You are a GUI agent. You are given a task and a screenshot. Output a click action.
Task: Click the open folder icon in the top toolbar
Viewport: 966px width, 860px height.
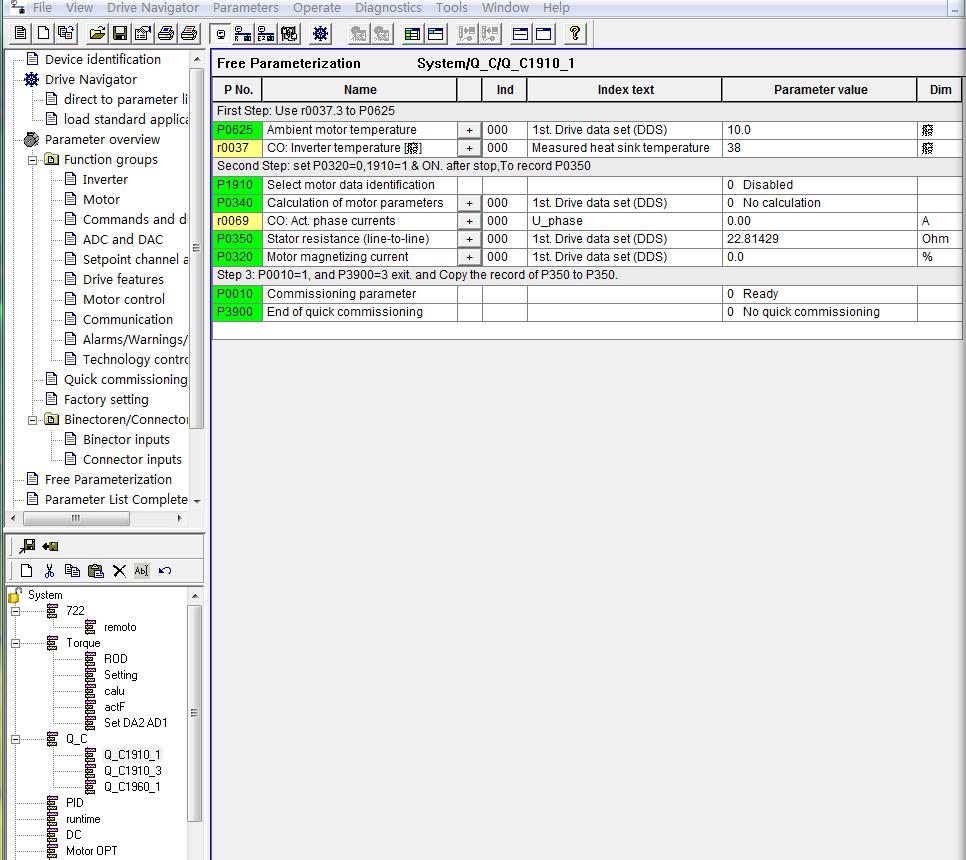(x=97, y=34)
